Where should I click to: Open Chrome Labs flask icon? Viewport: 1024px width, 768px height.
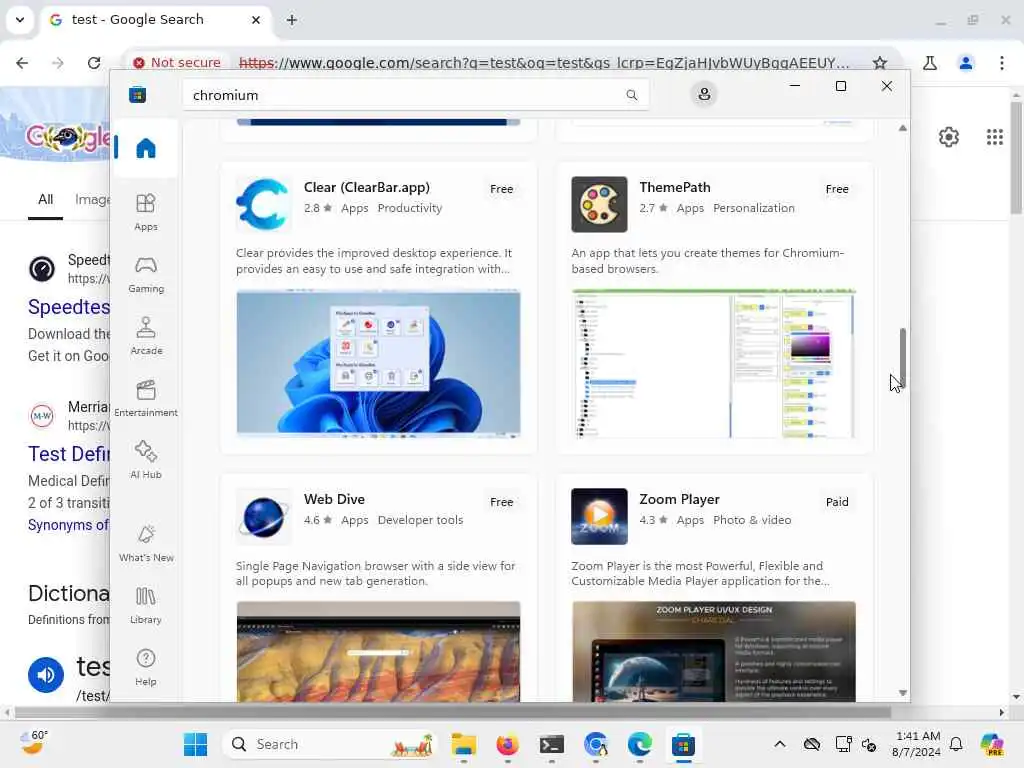[930, 63]
